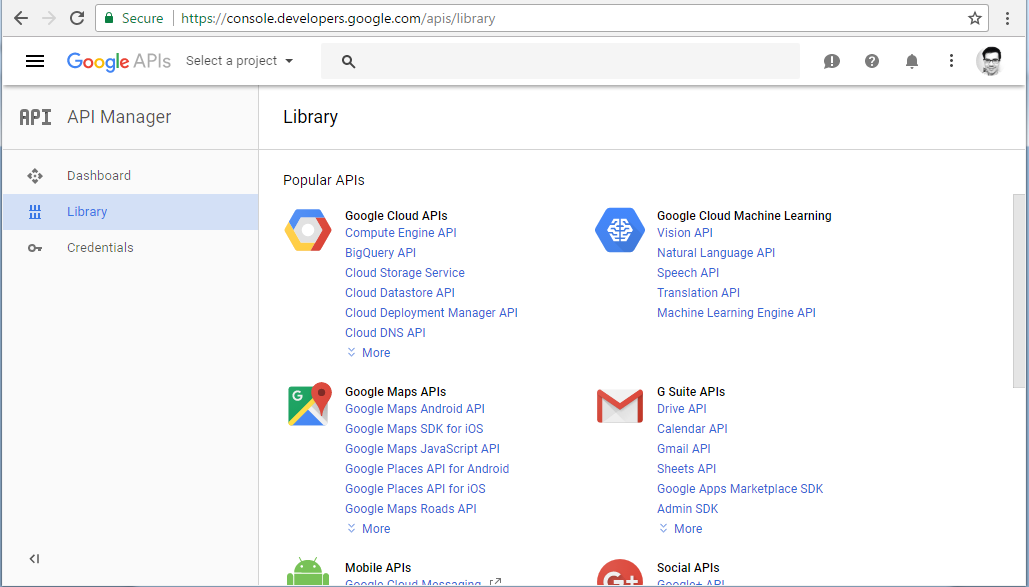Click the Popular APIs heading
1029x587 pixels.
click(324, 181)
